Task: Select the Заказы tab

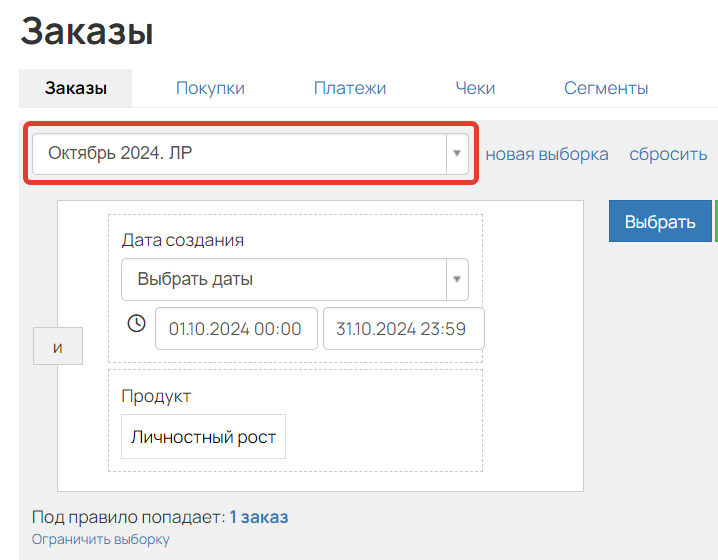Action: tap(76, 88)
